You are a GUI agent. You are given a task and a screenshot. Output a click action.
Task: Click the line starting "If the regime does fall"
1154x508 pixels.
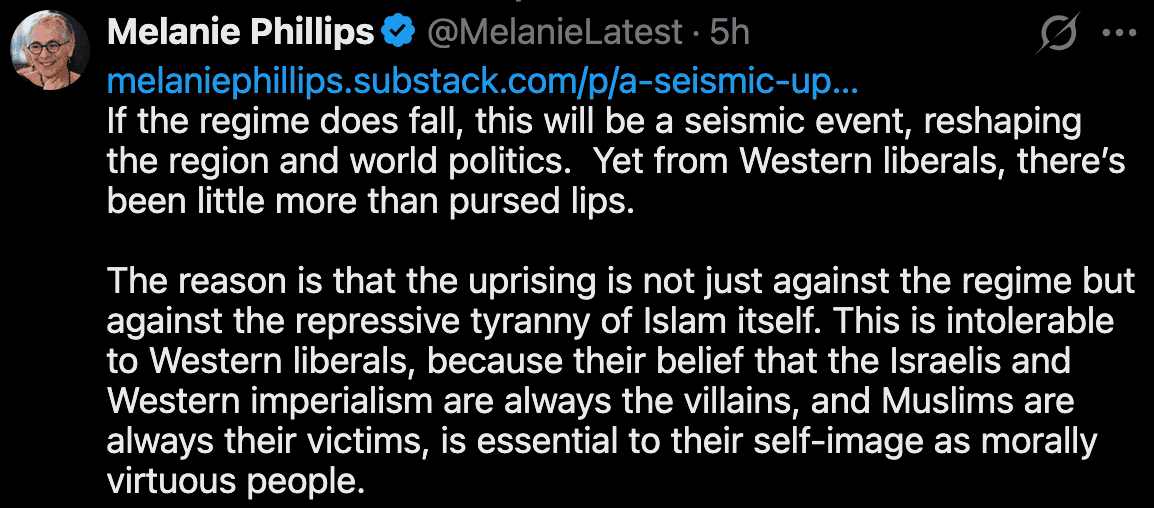point(594,122)
